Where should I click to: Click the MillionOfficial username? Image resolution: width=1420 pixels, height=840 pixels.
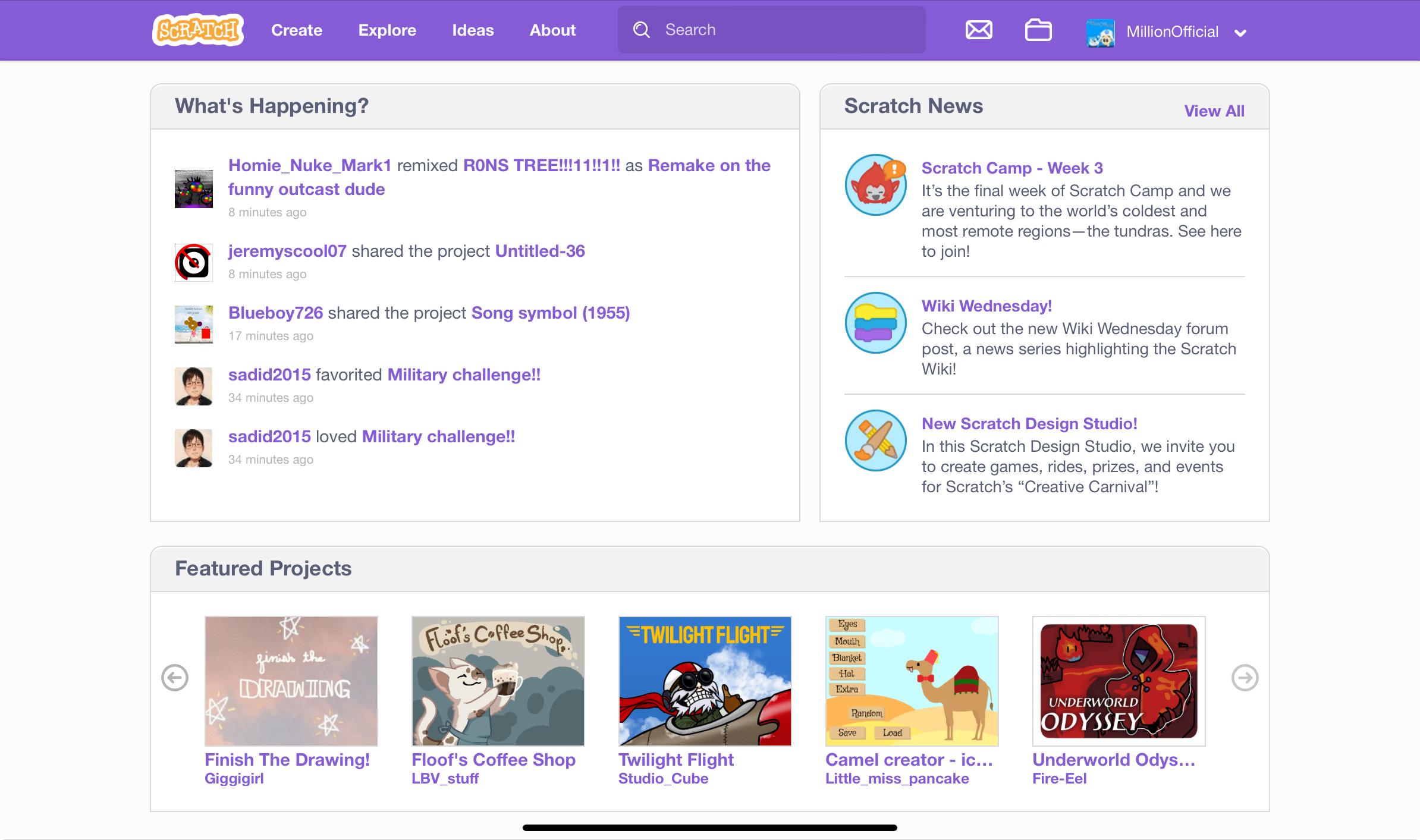[x=1172, y=32]
